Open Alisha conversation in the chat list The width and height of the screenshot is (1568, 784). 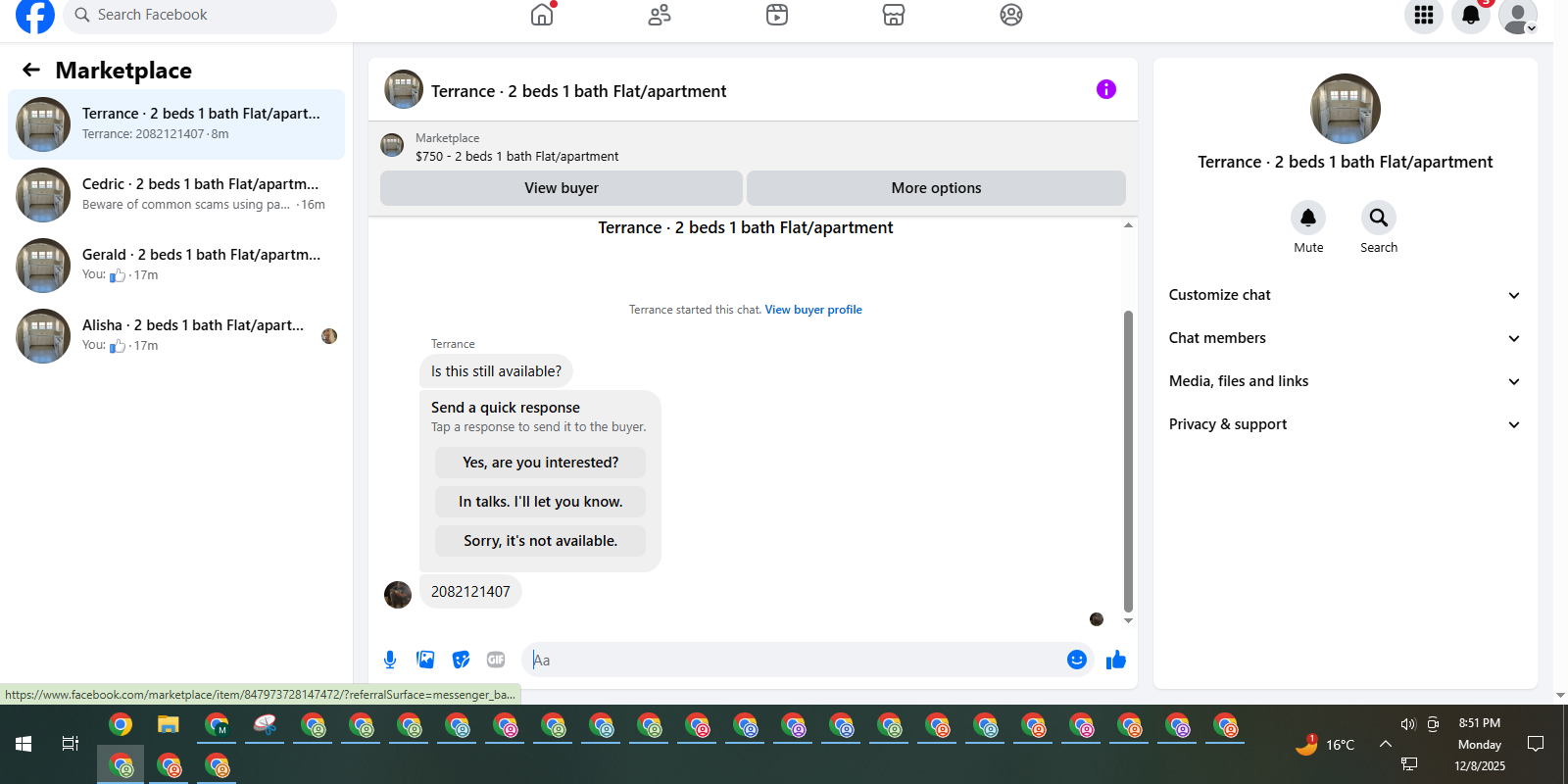pos(176,336)
